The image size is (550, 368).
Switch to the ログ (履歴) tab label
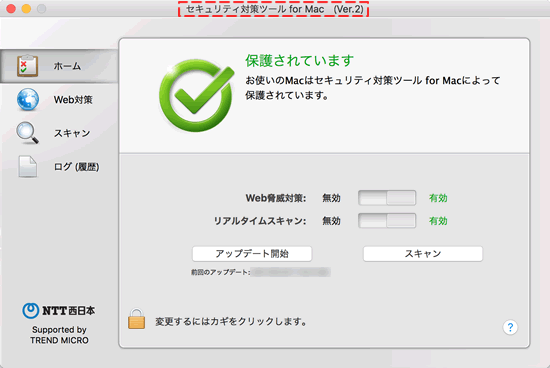tap(76, 167)
